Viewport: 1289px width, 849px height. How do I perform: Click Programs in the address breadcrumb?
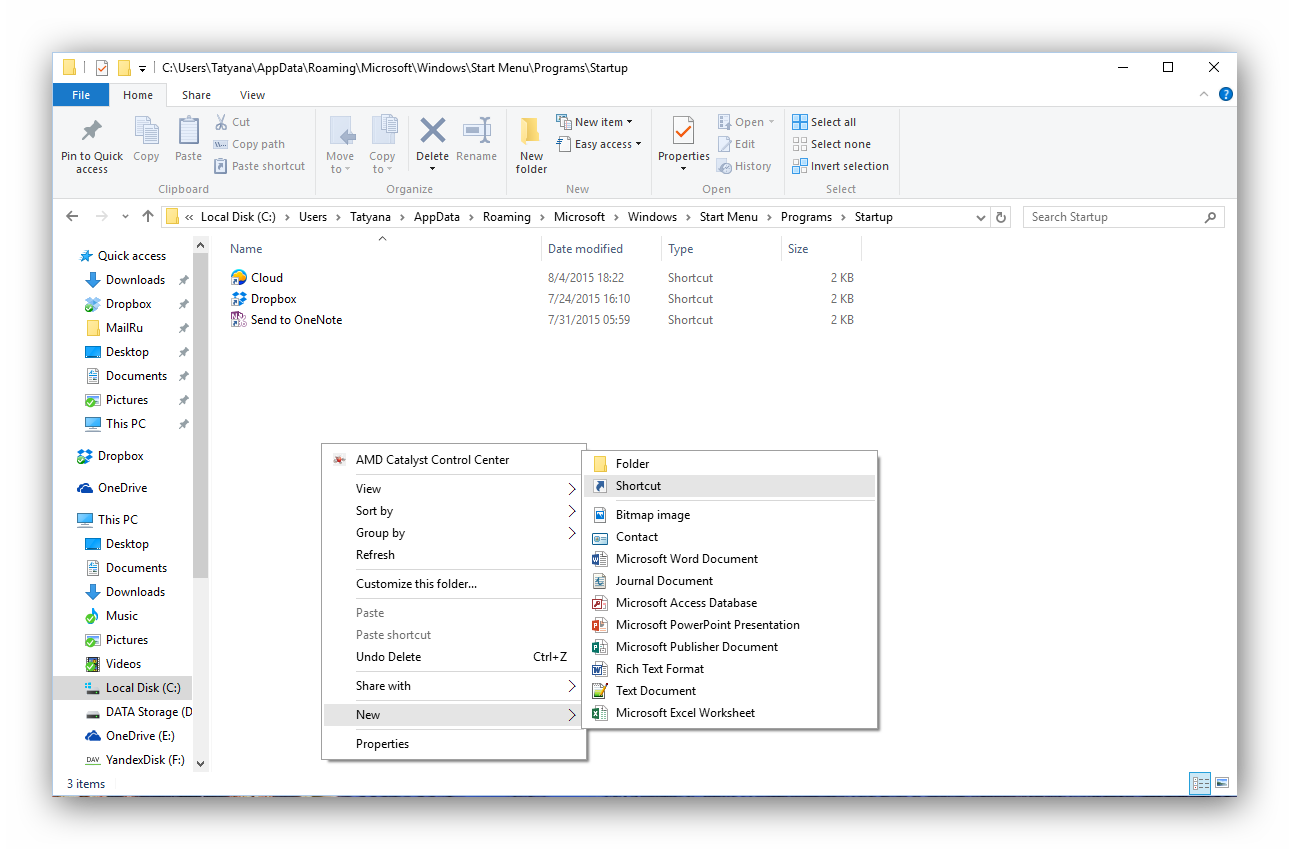pyautogui.click(x=806, y=217)
